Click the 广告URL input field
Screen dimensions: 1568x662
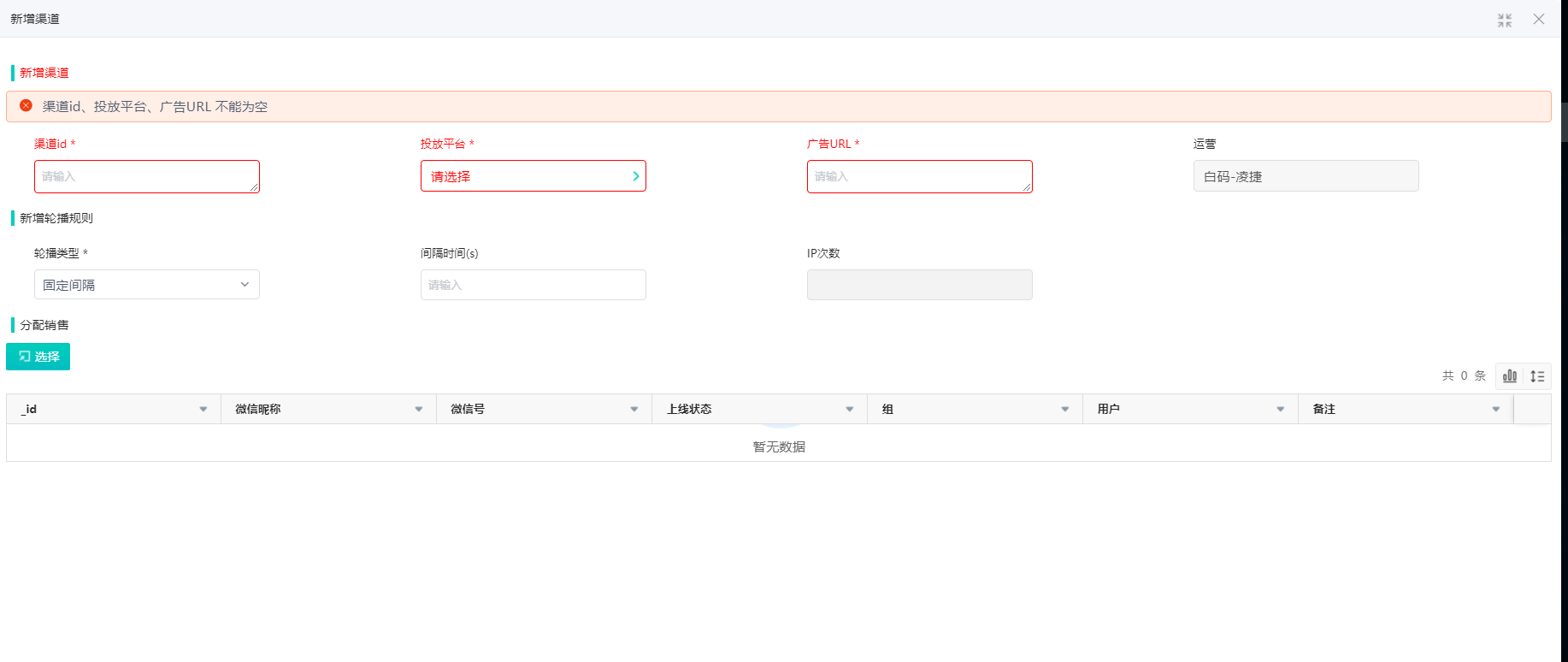(x=920, y=176)
